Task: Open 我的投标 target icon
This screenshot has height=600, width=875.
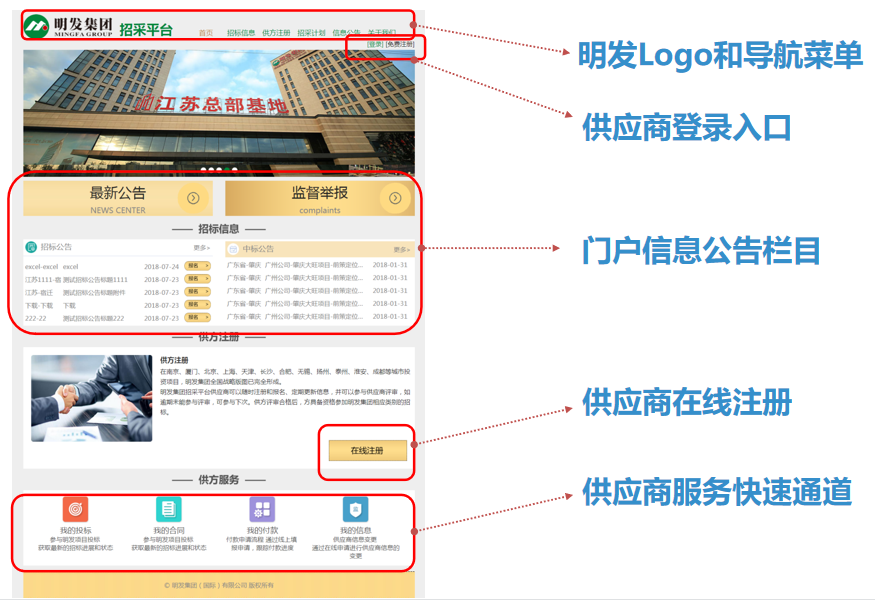Action: click(75, 508)
